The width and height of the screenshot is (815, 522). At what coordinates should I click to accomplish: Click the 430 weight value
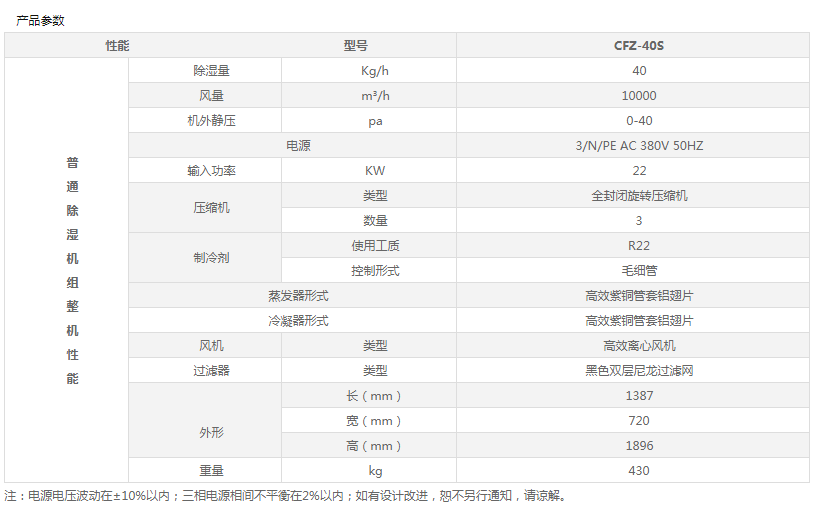click(639, 471)
